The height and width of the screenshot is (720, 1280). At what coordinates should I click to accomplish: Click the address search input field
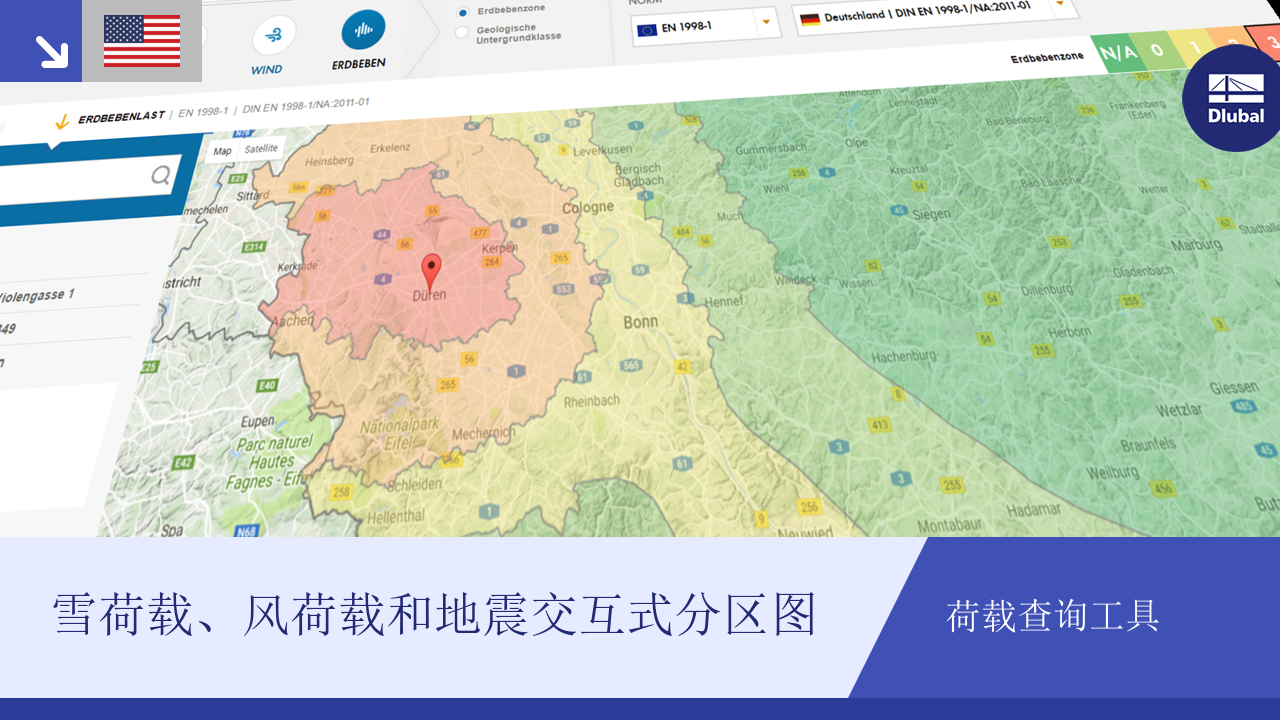(x=90, y=182)
